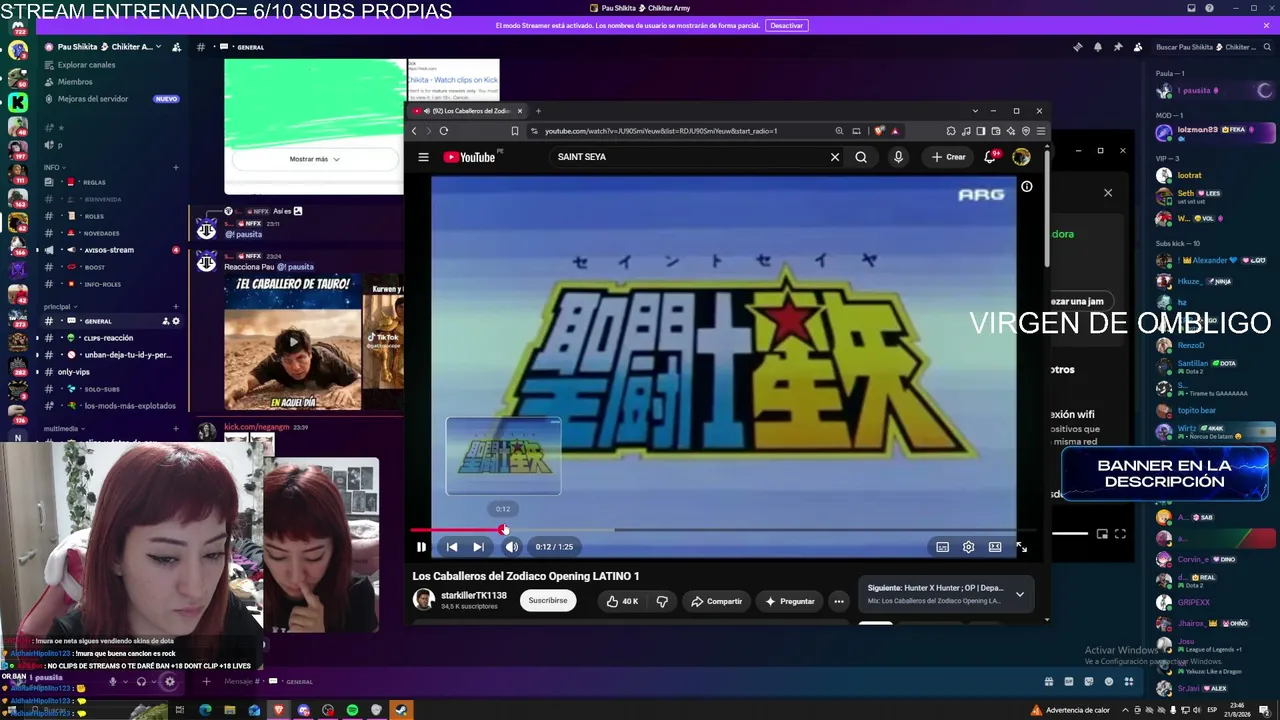Pause the YouTube video

click(x=421, y=547)
